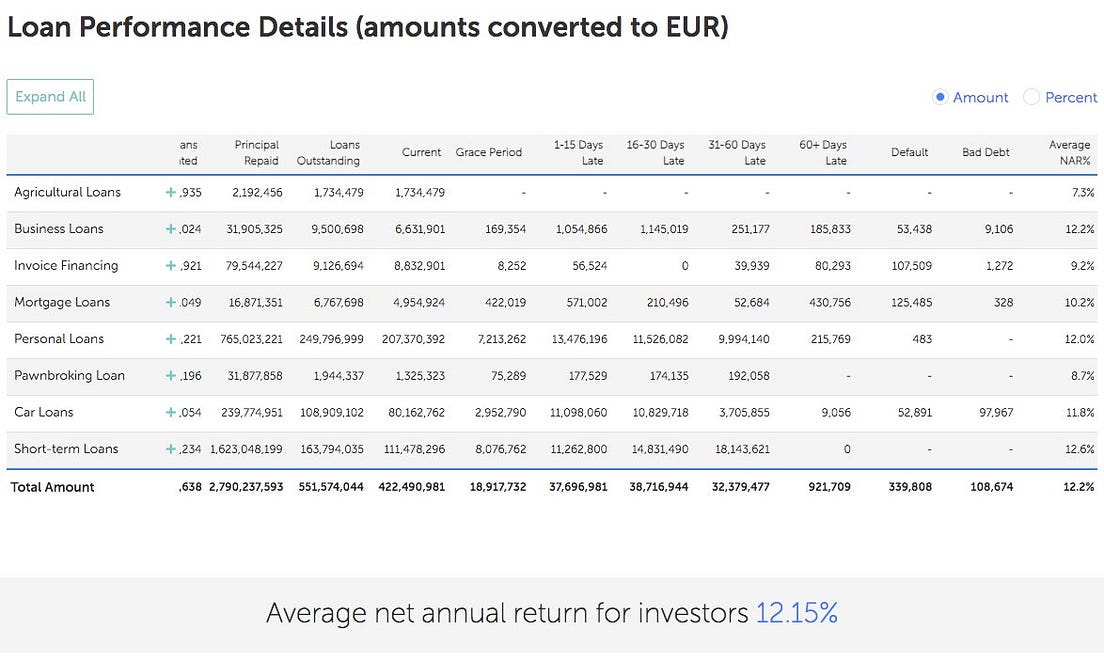Click the Grace Period column header
The height and width of the screenshot is (660, 1104).
tap(489, 153)
